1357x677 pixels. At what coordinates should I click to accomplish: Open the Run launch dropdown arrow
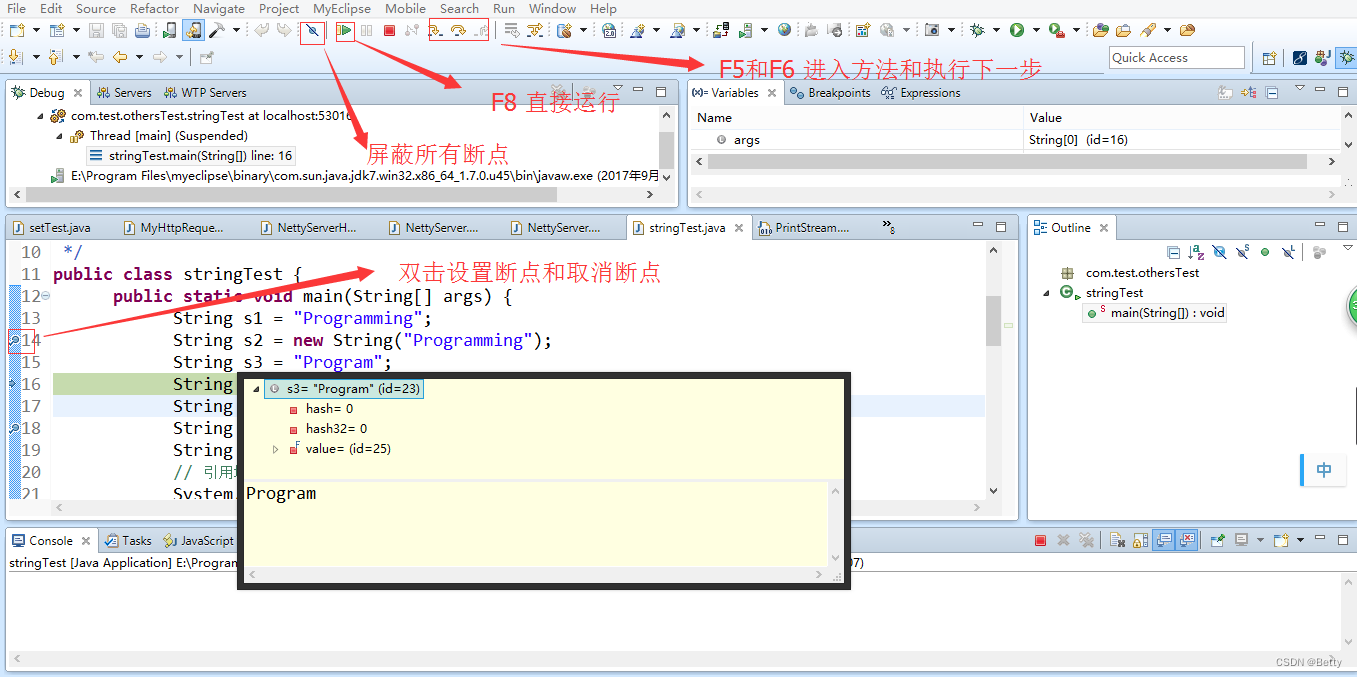tap(1036, 30)
